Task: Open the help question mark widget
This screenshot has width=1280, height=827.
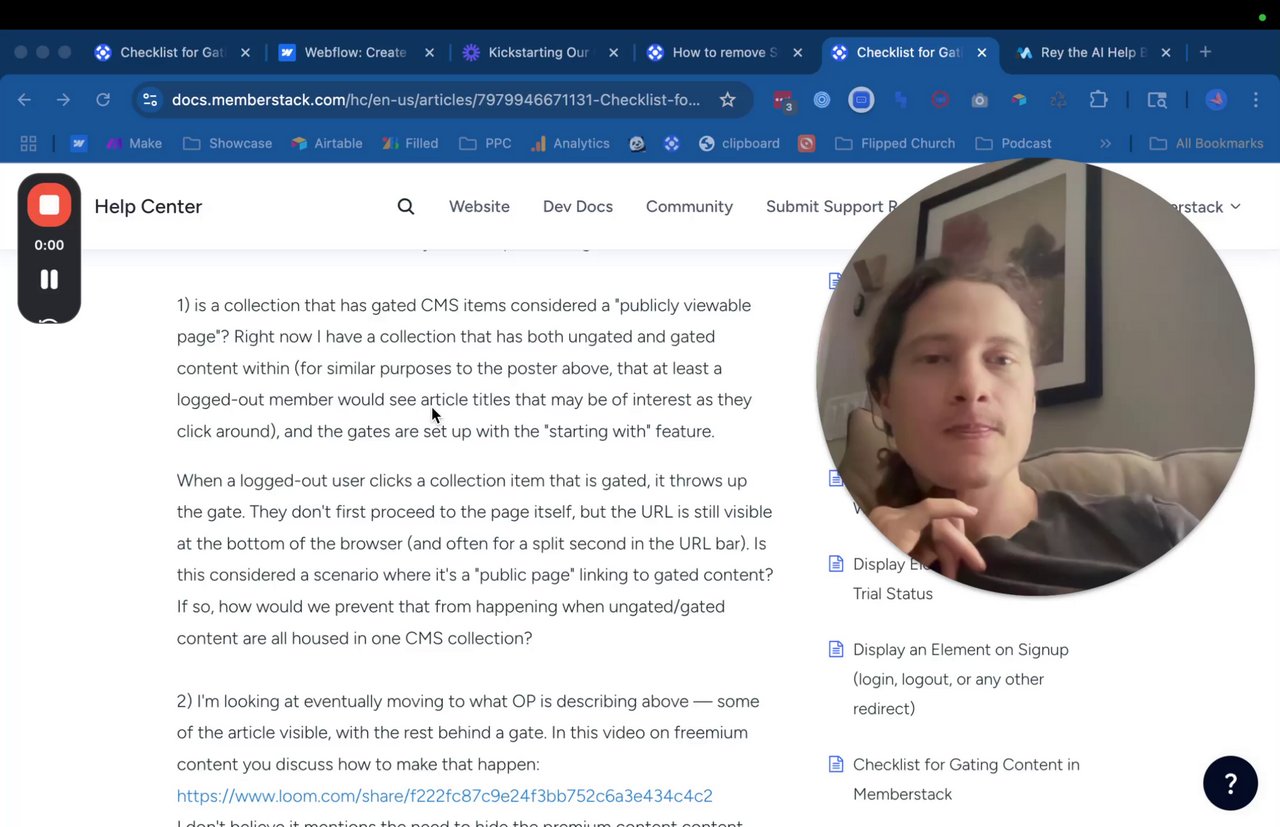Action: pyautogui.click(x=1230, y=783)
